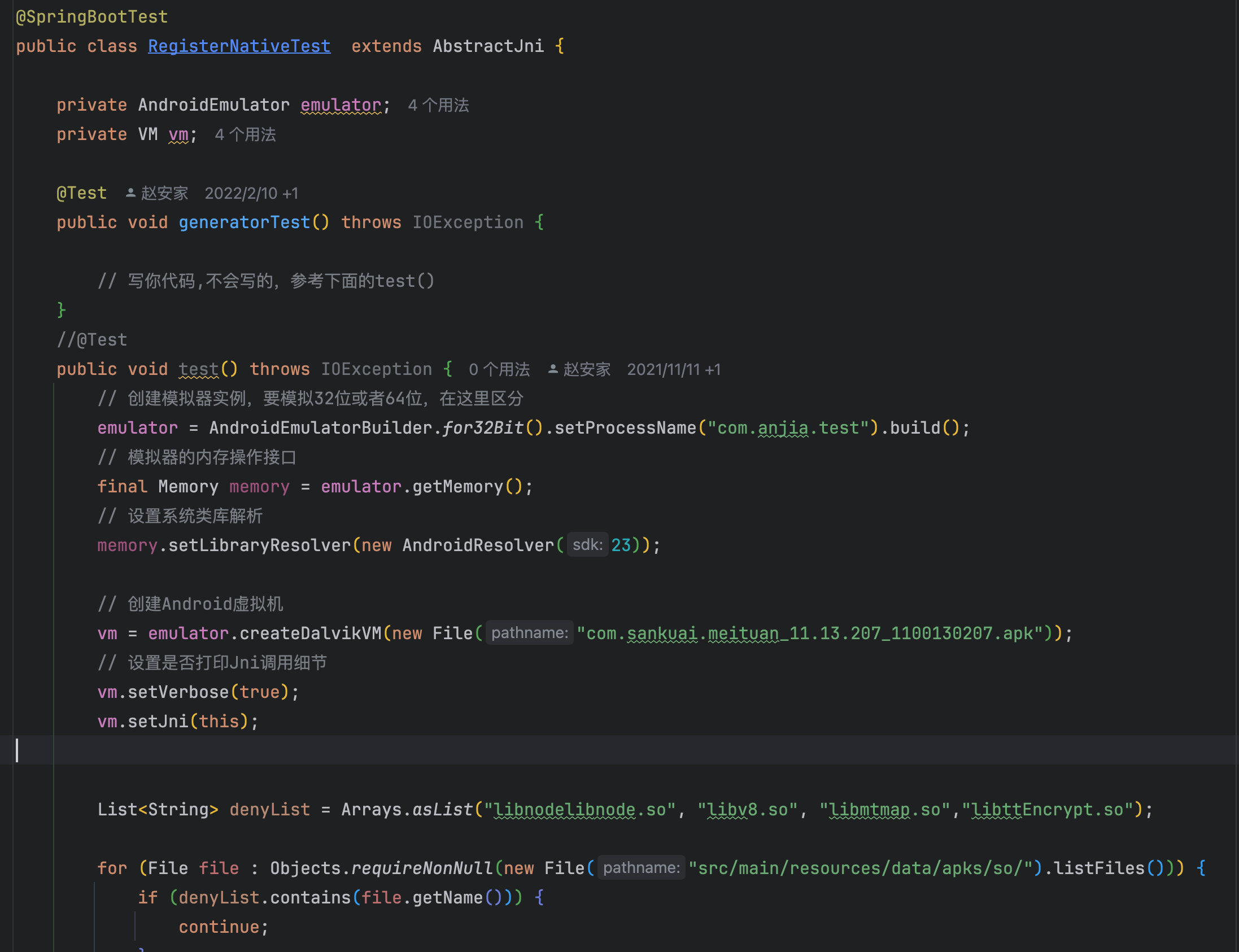
Task: Place caret on the empty highlighted line
Action: coord(340,750)
